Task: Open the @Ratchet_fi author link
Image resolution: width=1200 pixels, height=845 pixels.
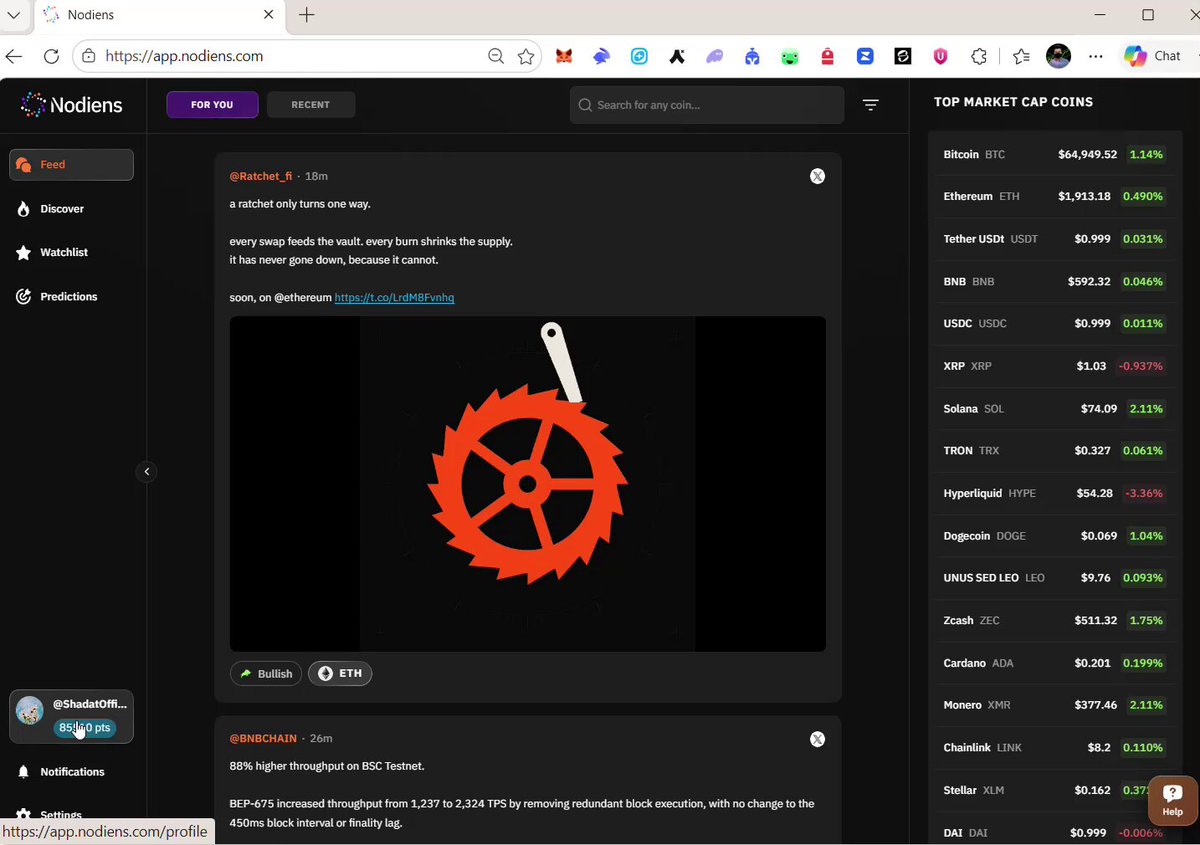Action: coord(261,176)
